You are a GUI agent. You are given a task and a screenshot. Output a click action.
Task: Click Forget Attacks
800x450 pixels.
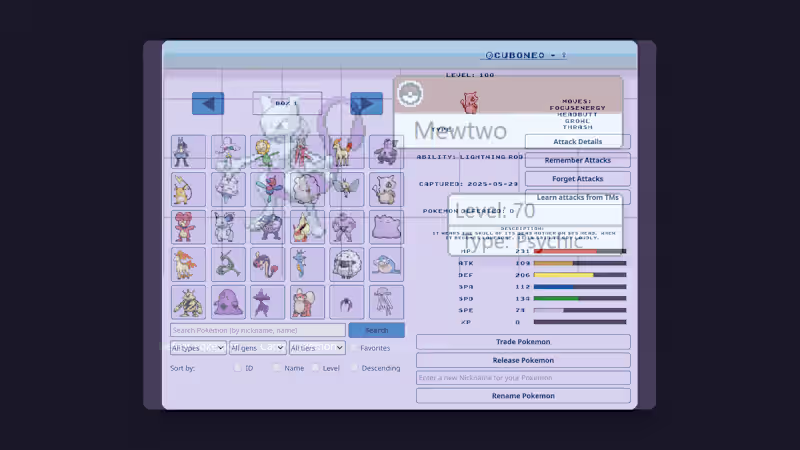click(578, 179)
